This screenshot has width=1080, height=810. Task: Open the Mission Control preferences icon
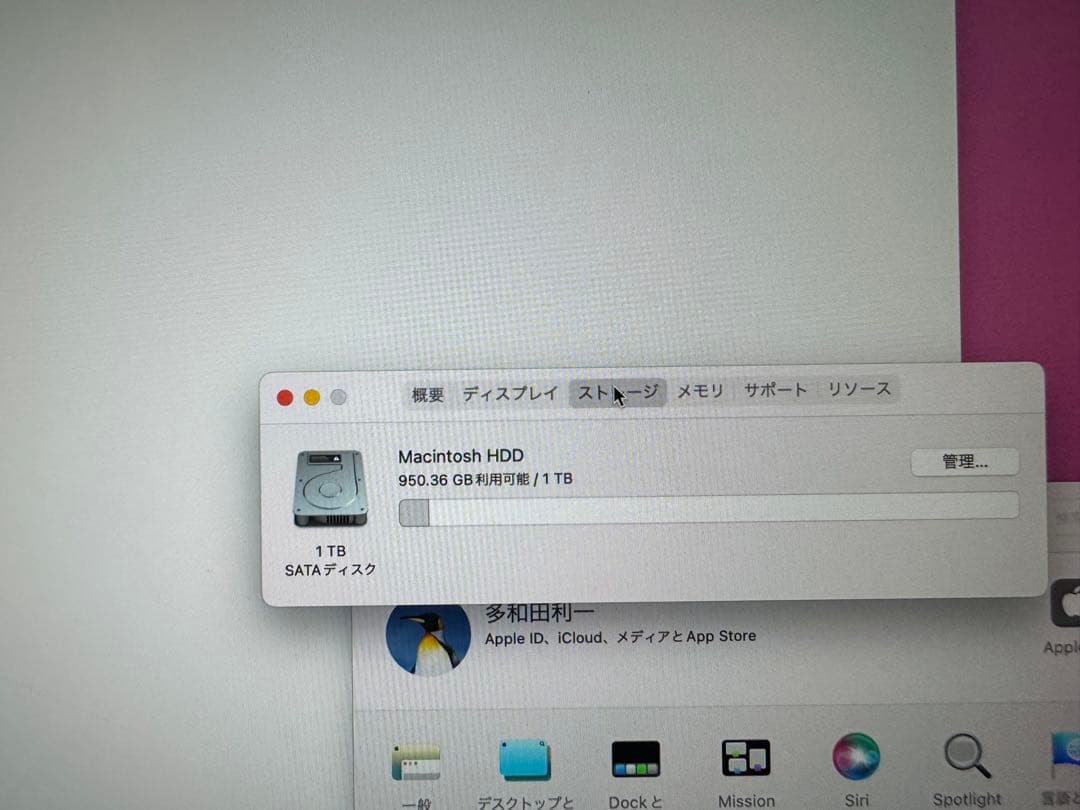[746, 762]
